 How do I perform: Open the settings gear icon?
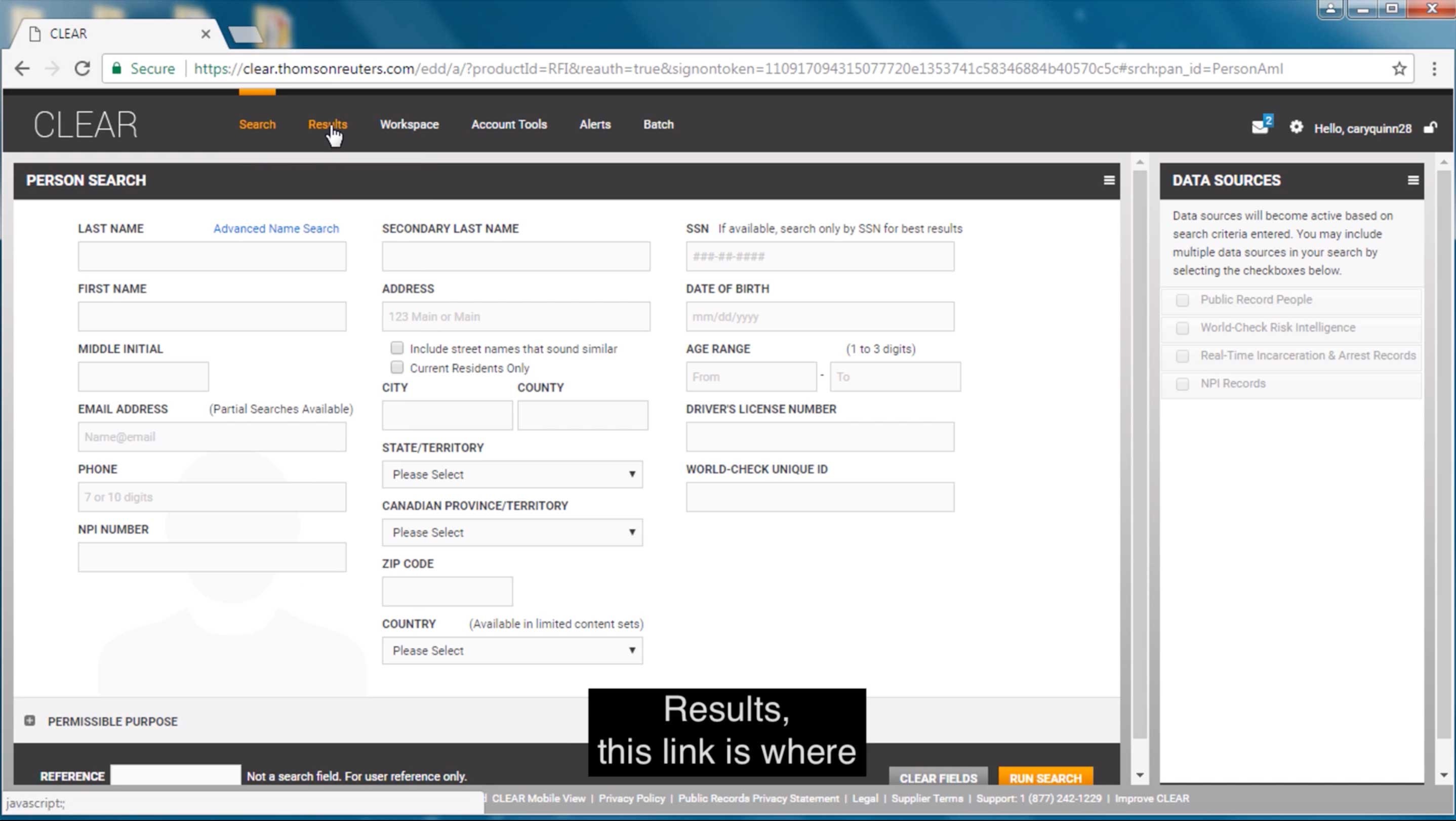tap(1296, 127)
